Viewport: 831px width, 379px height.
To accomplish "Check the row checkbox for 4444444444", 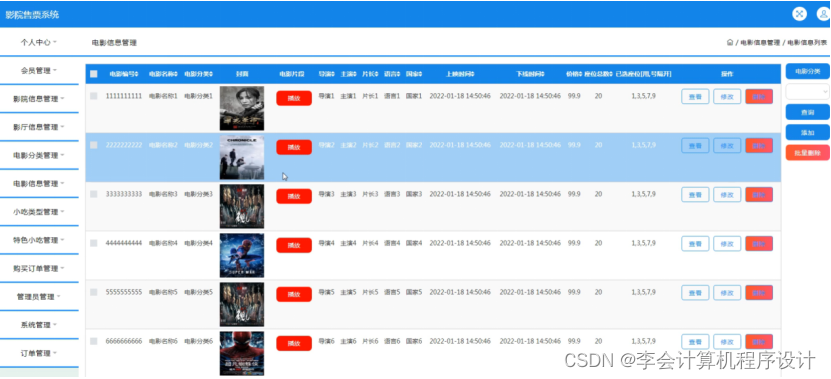I will pos(94,243).
